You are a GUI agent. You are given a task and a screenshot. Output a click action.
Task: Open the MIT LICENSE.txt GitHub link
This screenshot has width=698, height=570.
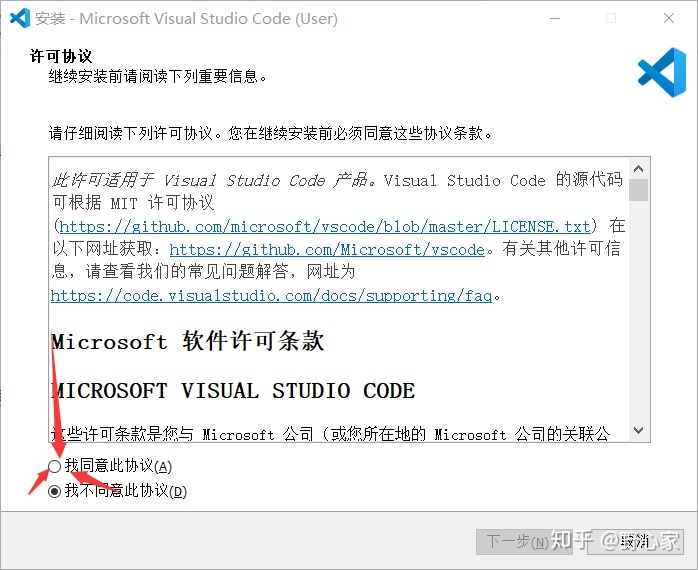tap(325, 227)
